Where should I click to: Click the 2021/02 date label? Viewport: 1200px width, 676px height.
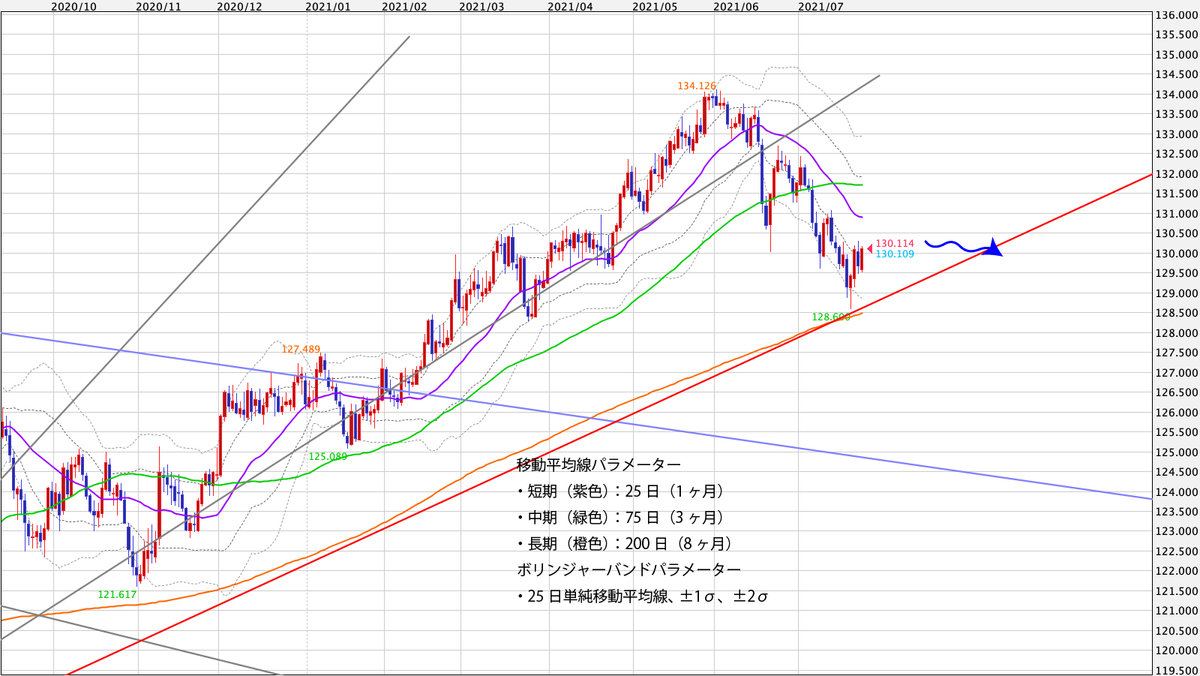click(x=404, y=6)
